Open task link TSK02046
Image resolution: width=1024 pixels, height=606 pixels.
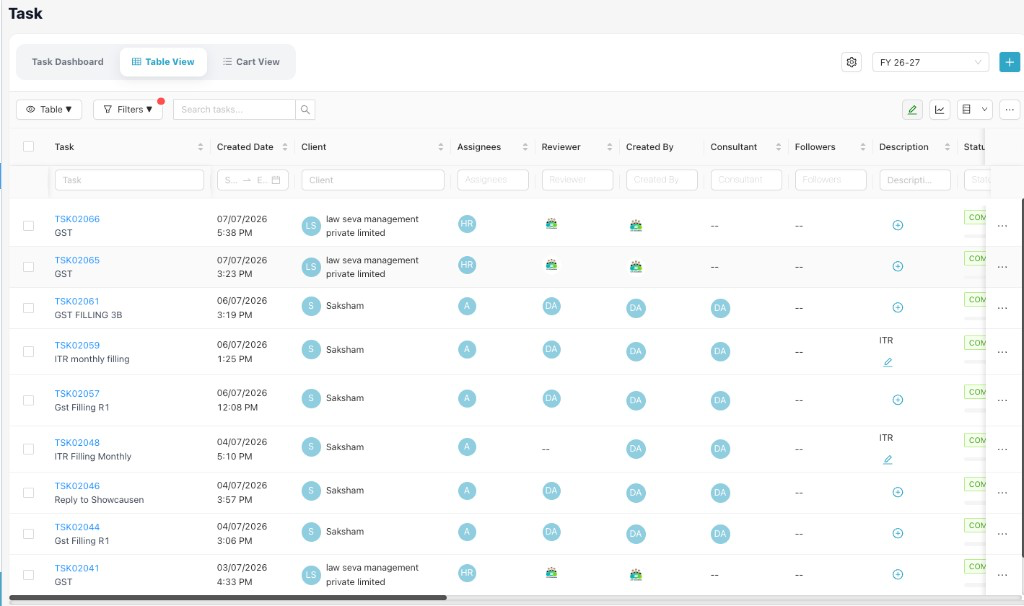(x=77, y=486)
